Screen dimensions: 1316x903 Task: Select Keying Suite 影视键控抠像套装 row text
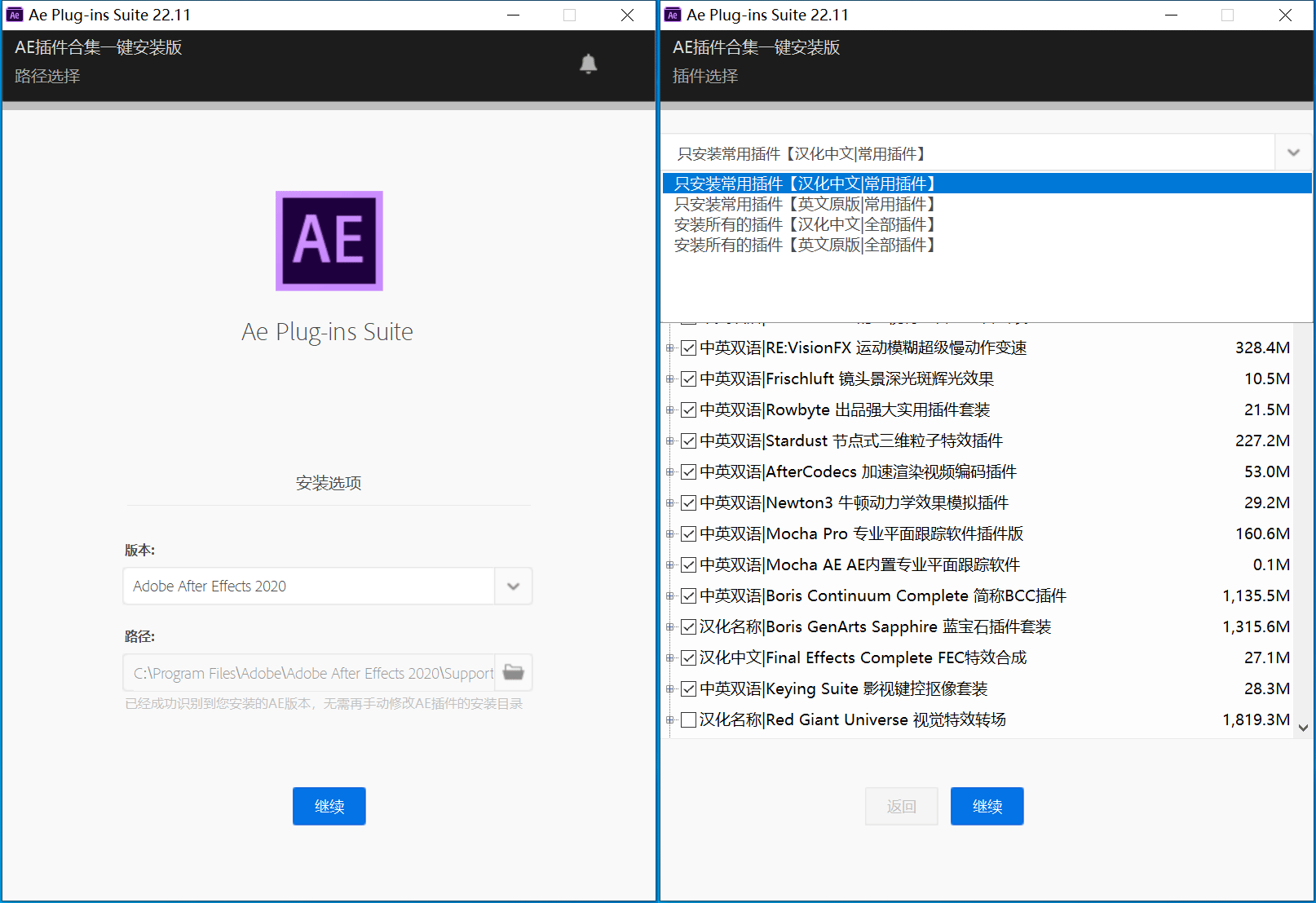coord(844,689)
